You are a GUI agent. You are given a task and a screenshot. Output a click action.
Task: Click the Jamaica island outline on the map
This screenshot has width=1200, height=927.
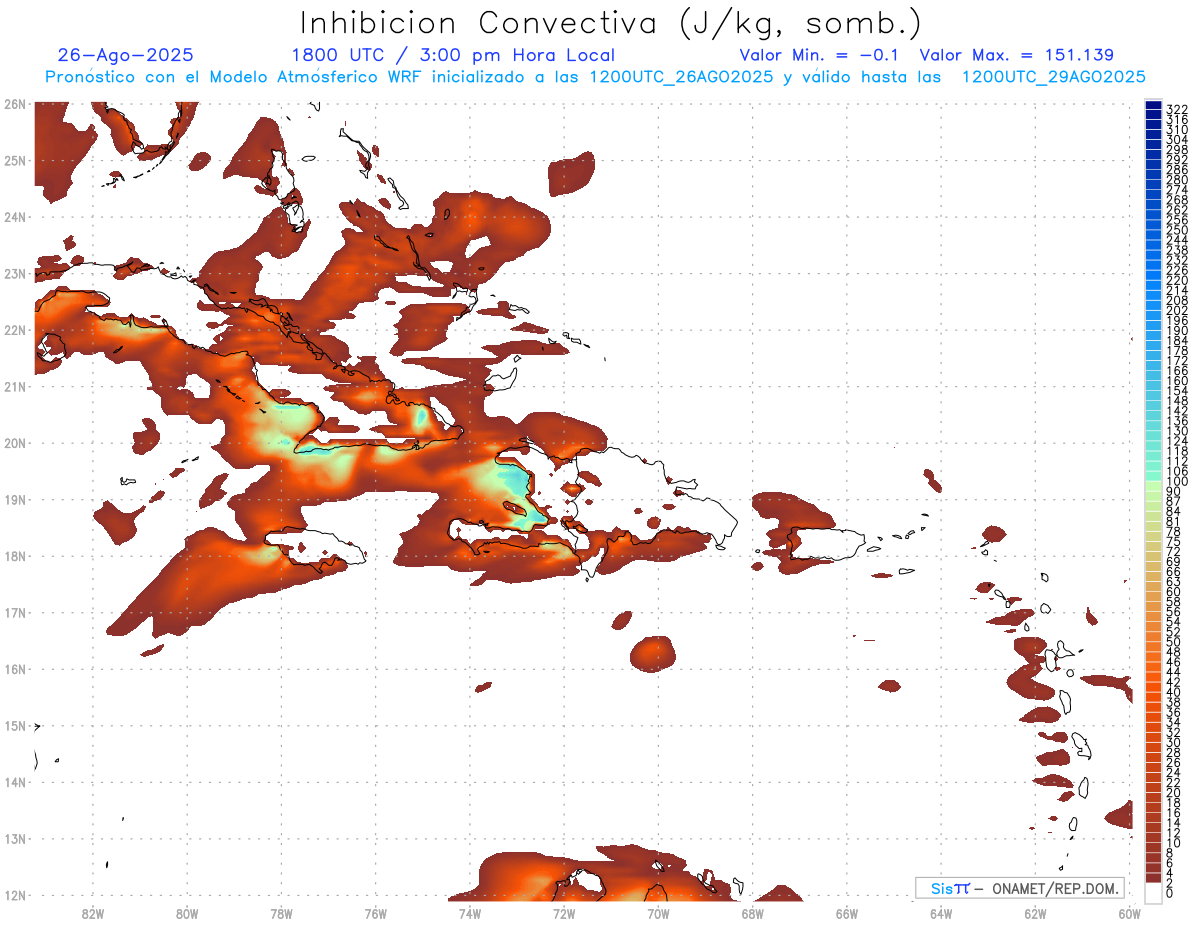[x=313, y=550]
